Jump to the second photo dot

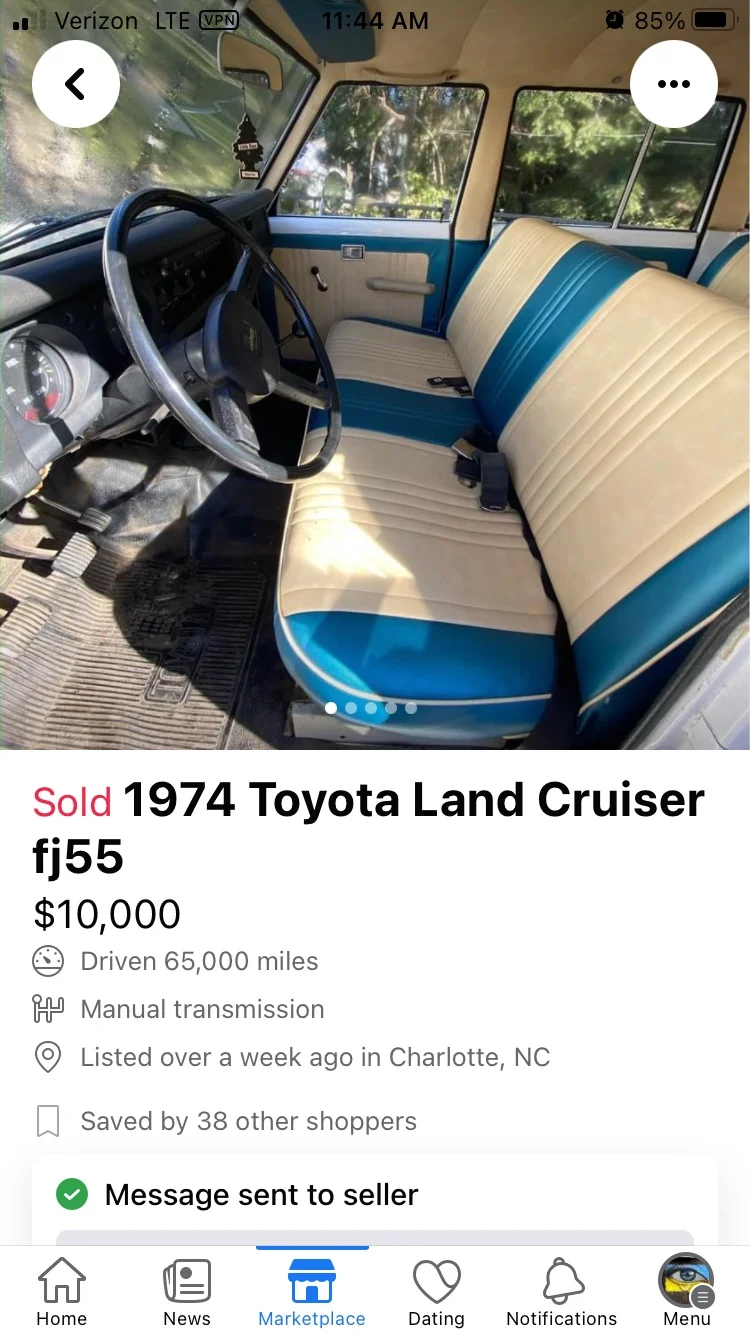tap(351, 708)
